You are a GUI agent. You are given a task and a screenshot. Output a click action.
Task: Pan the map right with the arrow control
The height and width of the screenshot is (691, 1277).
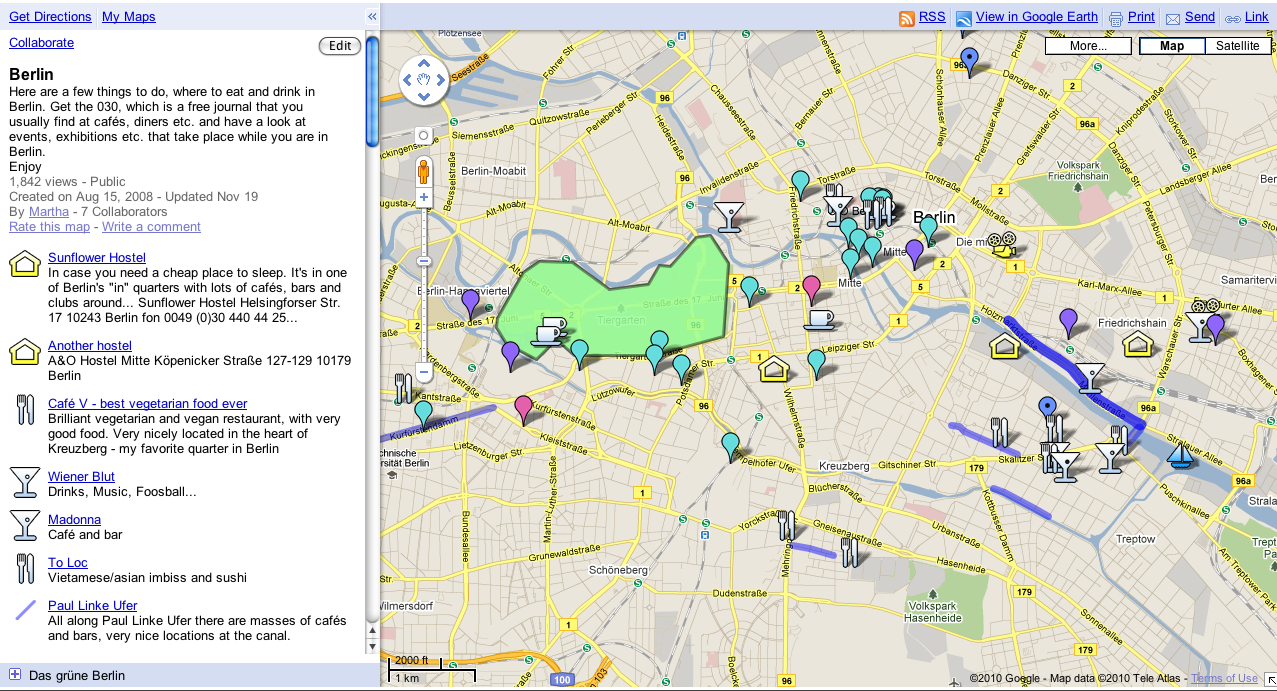pyautogui.click(x=441, y=79)
